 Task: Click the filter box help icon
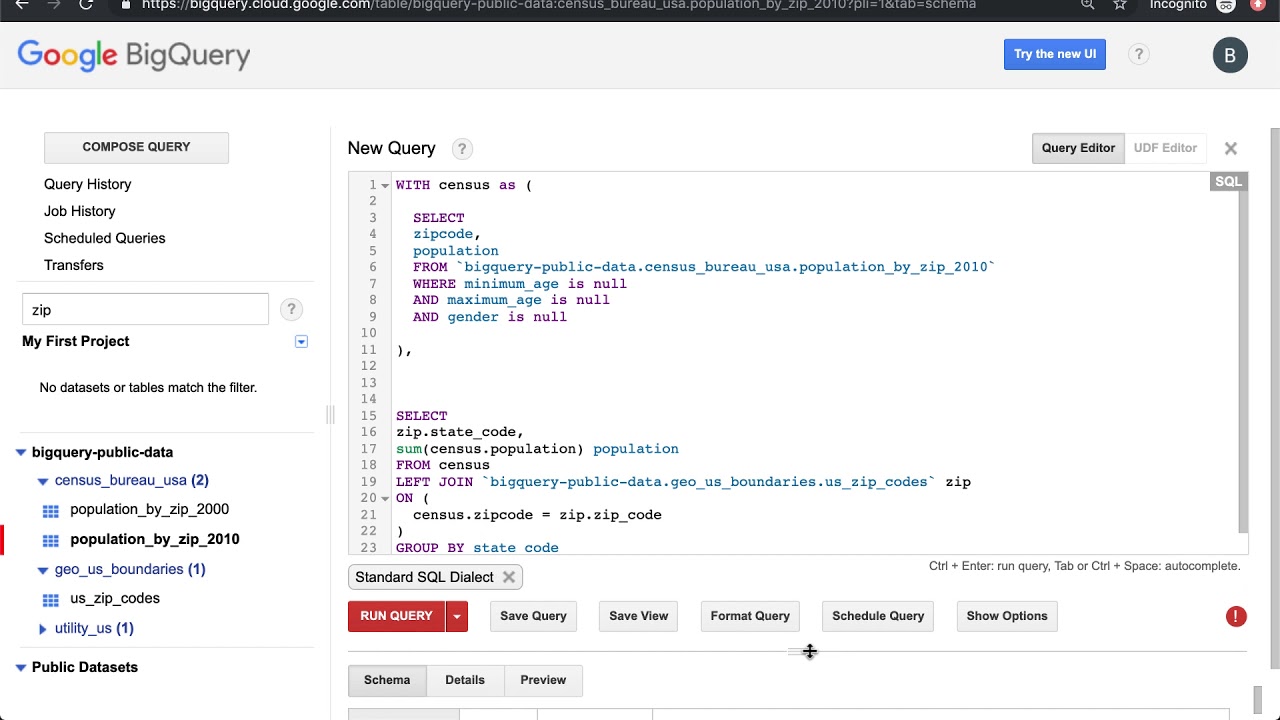click(291, 309)
